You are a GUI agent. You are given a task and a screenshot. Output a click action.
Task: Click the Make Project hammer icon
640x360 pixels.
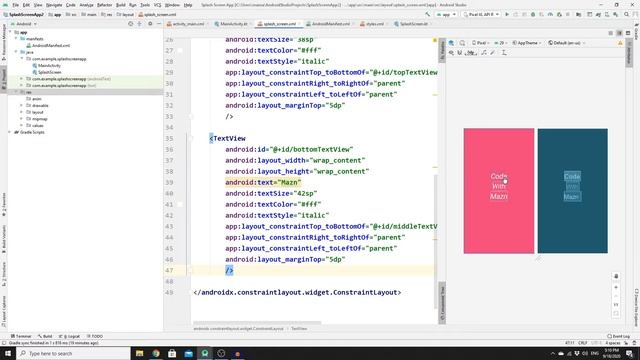[427, 15]
